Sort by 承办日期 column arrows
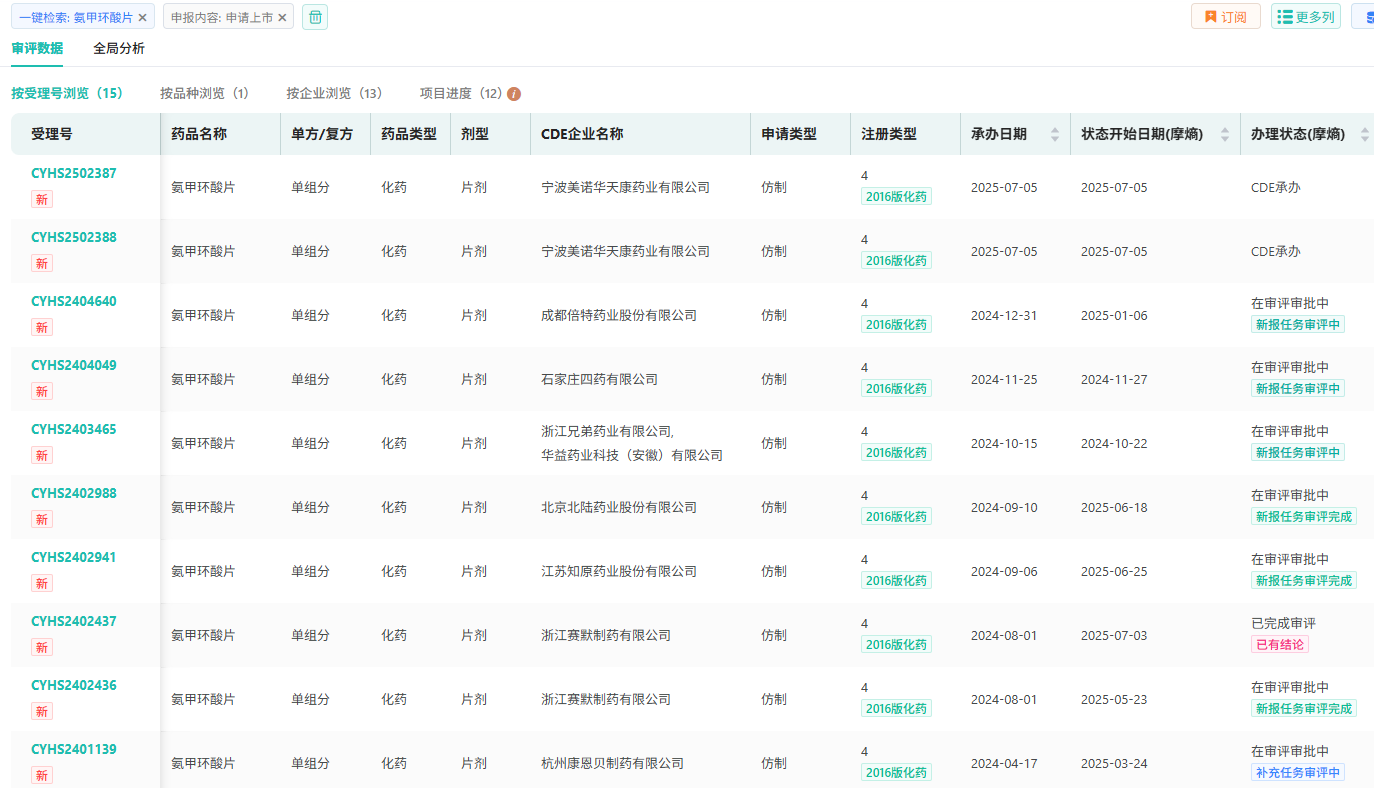 coord(1054,134)
